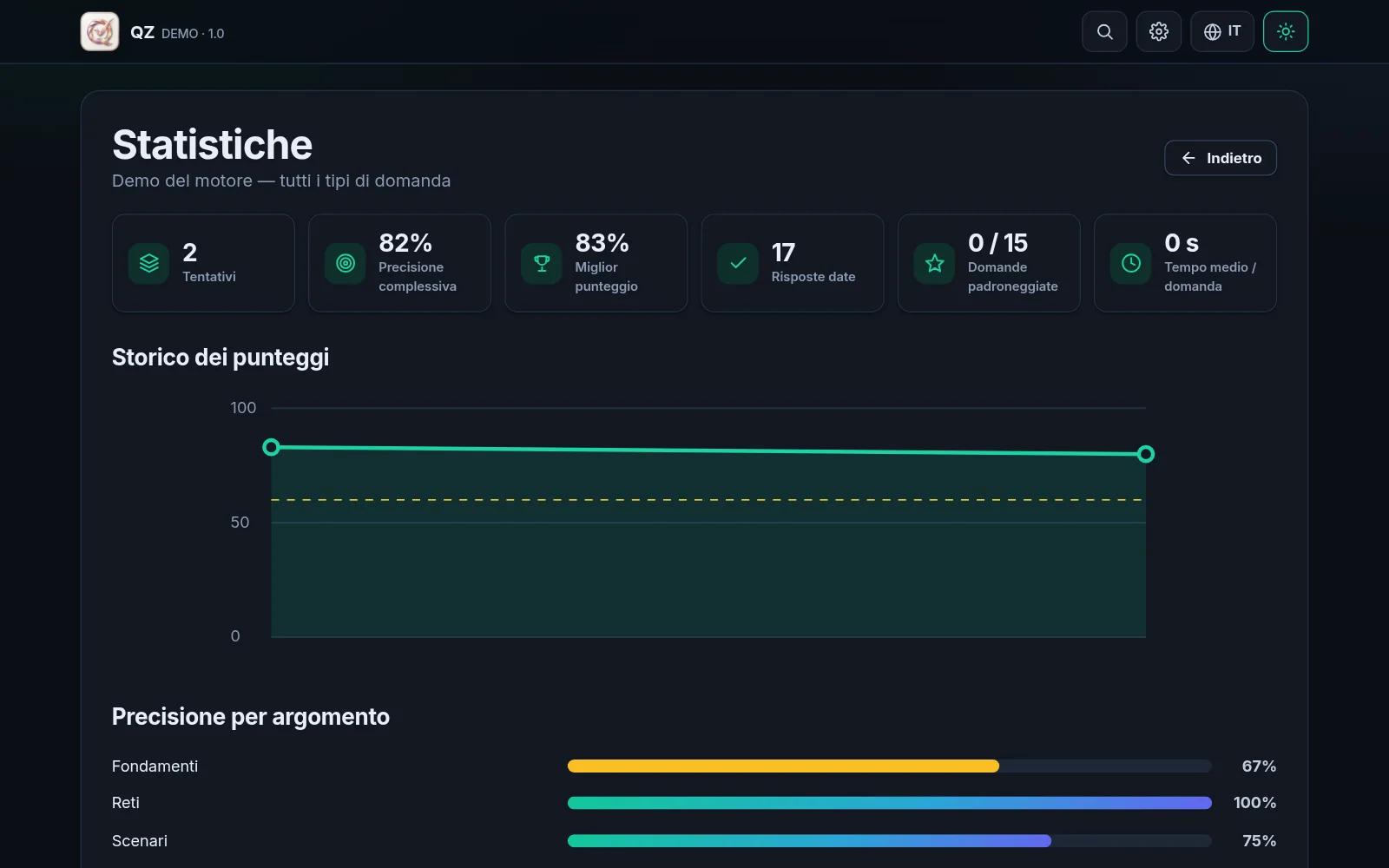Click the 83% best score value

tap(602, 243)
